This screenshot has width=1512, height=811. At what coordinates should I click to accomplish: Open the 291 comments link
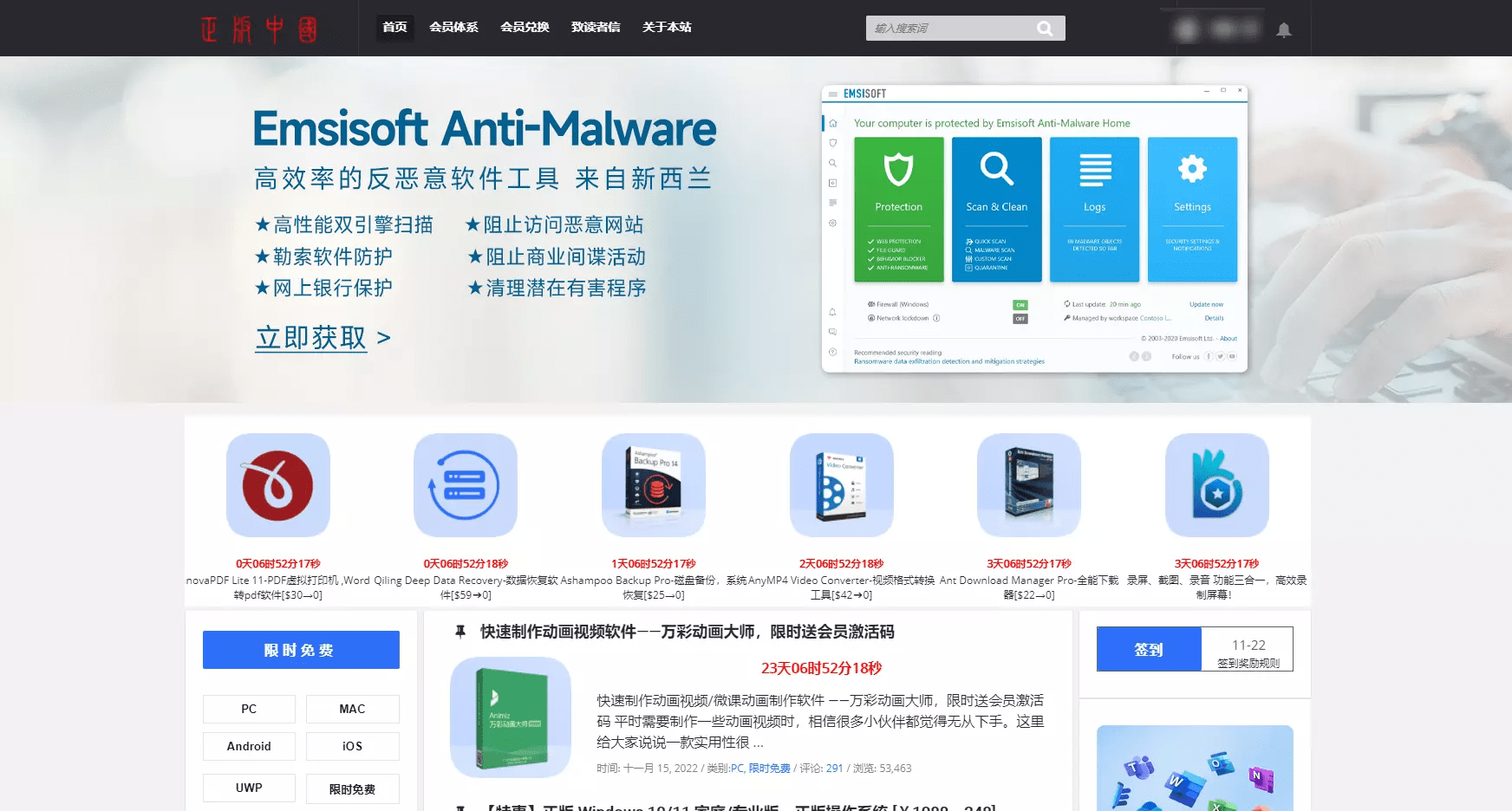(x=834, y=769)
